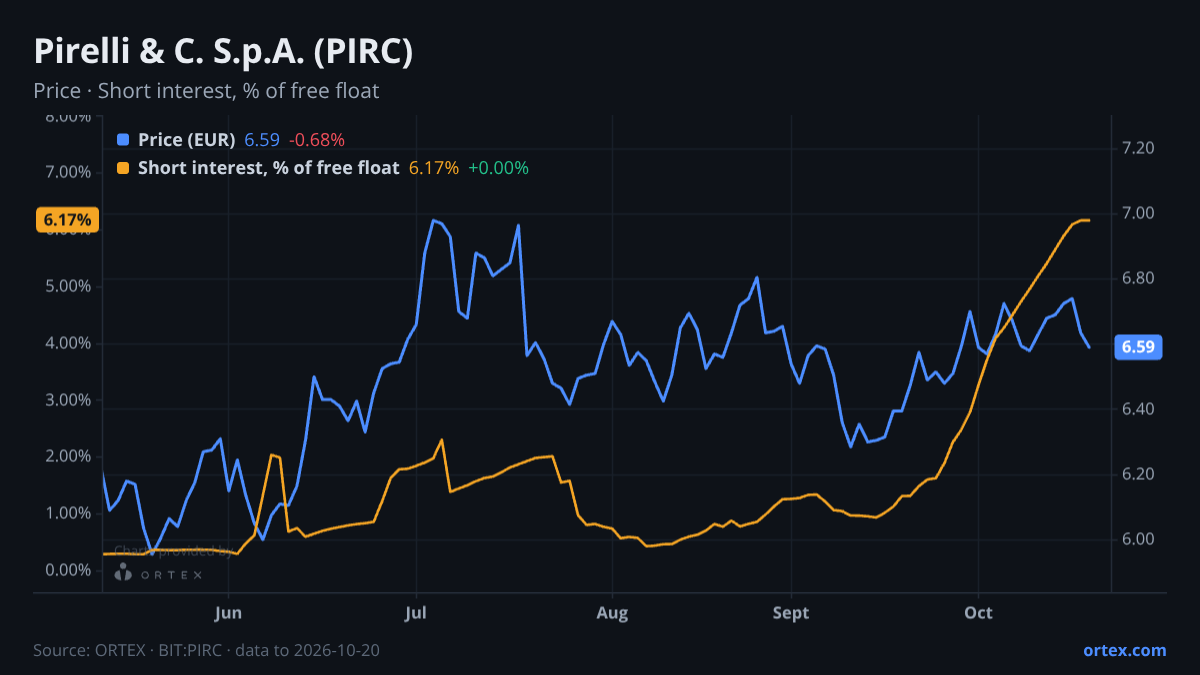The width and height of the screenshot is (1200, 675).
Task: Click the +0.00% short interest change
Action: [x=498, y=168]
